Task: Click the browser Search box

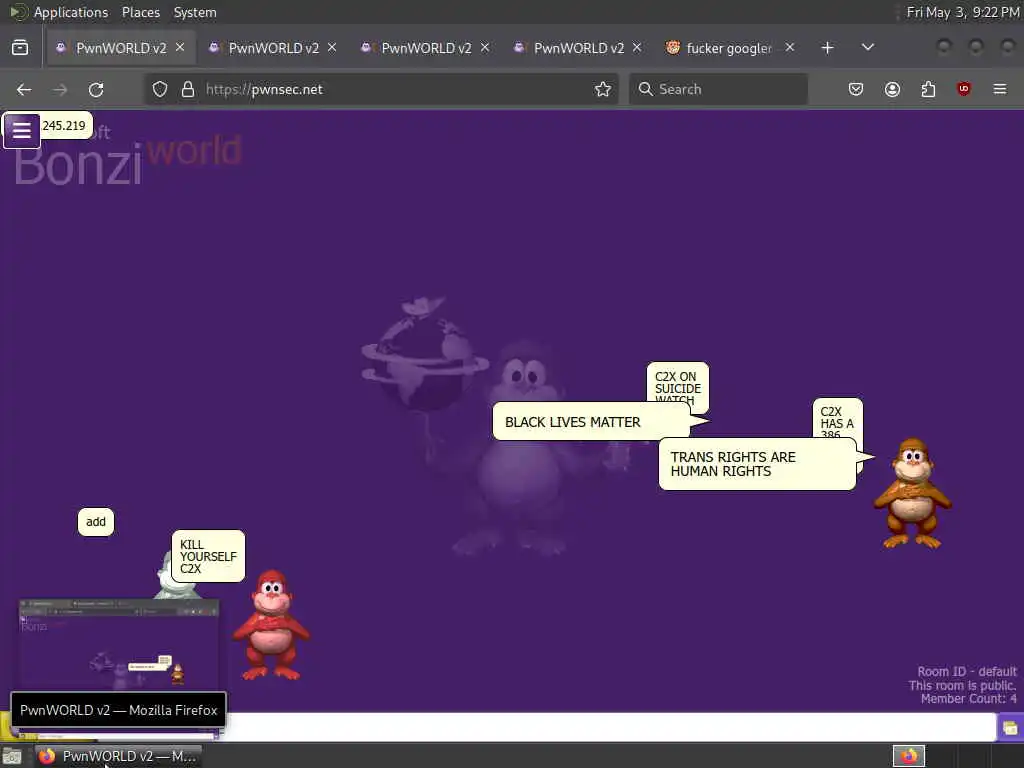Action: coord(718,89)
